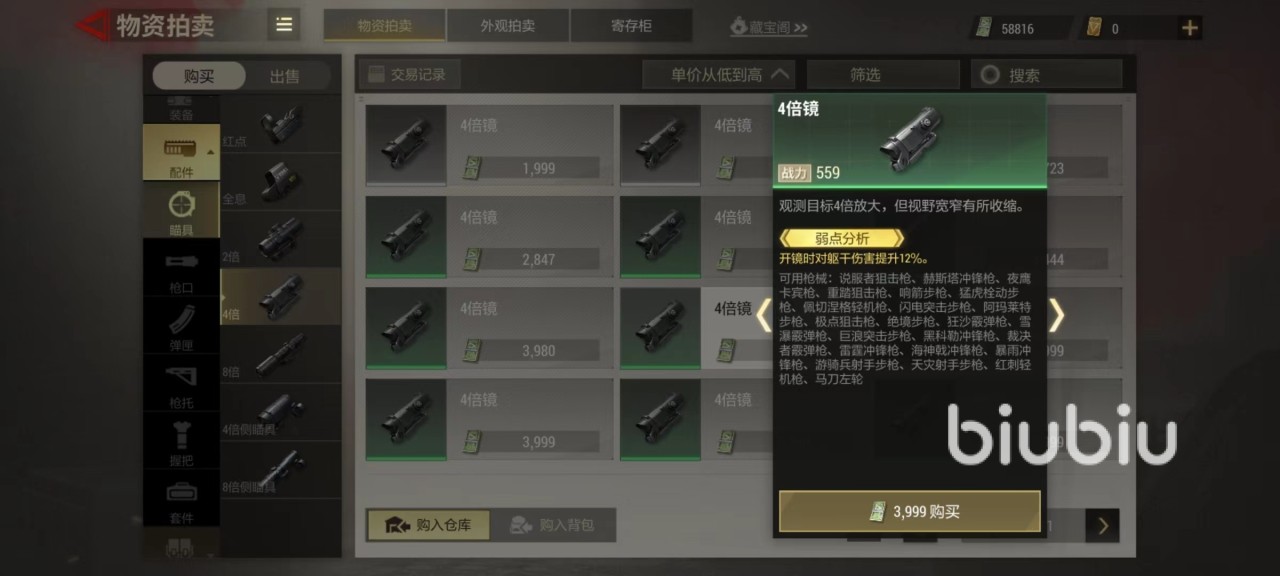Select the 瞄具 scope category icon

[x=181, y=210]
